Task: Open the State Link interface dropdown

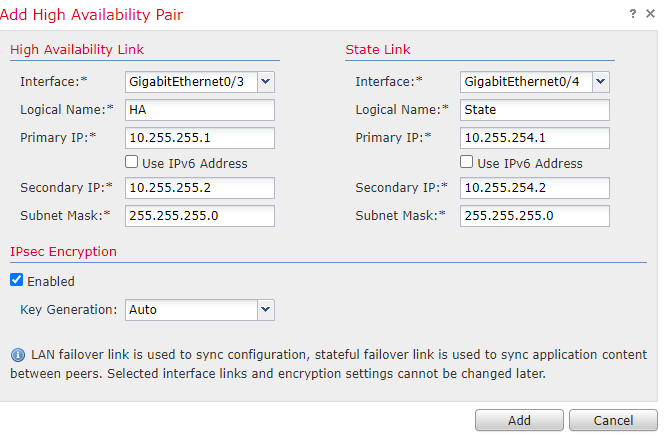Action: click(x=601, y=81)
